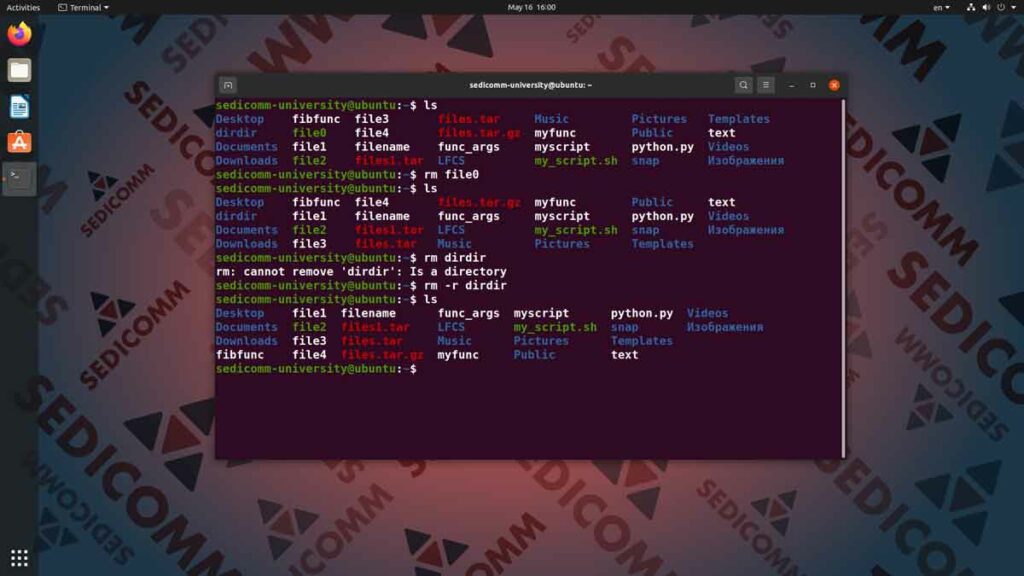
Task: Click 'filename' in the last ls listing
Action: point(368,313)
